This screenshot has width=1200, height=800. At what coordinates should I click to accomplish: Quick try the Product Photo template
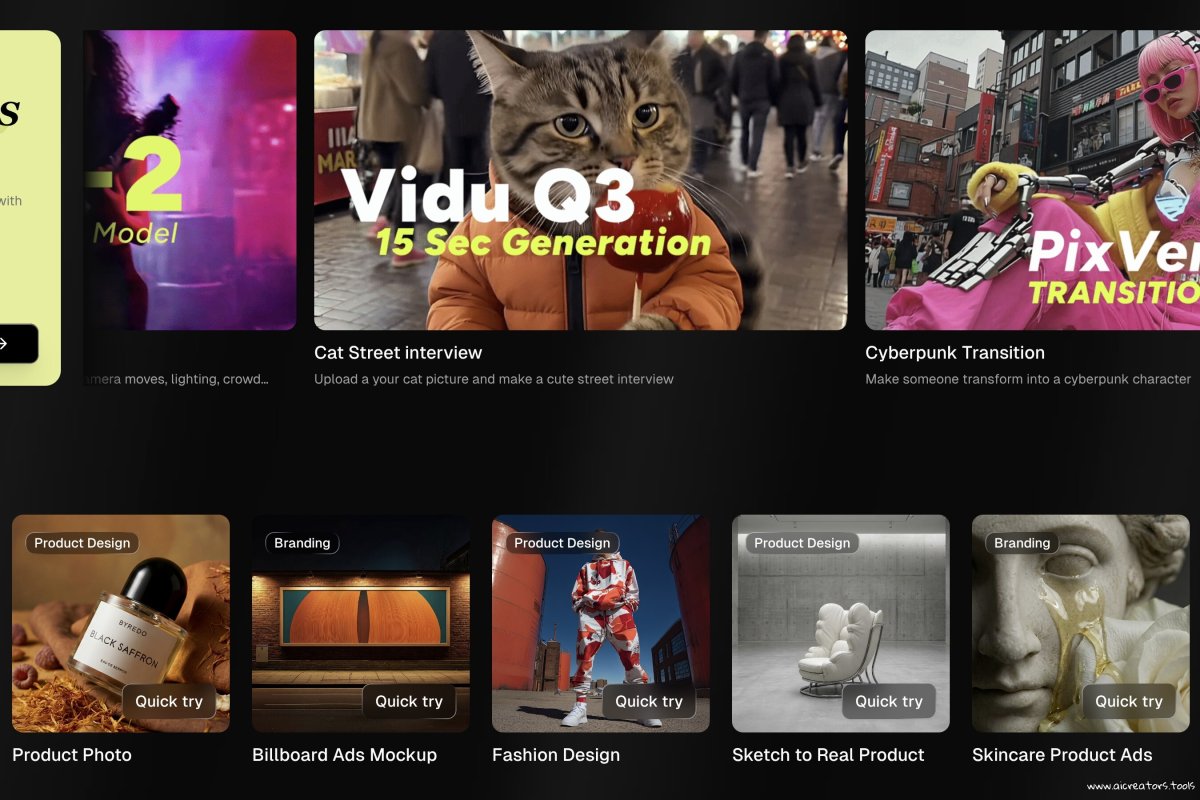pos(169,701)
